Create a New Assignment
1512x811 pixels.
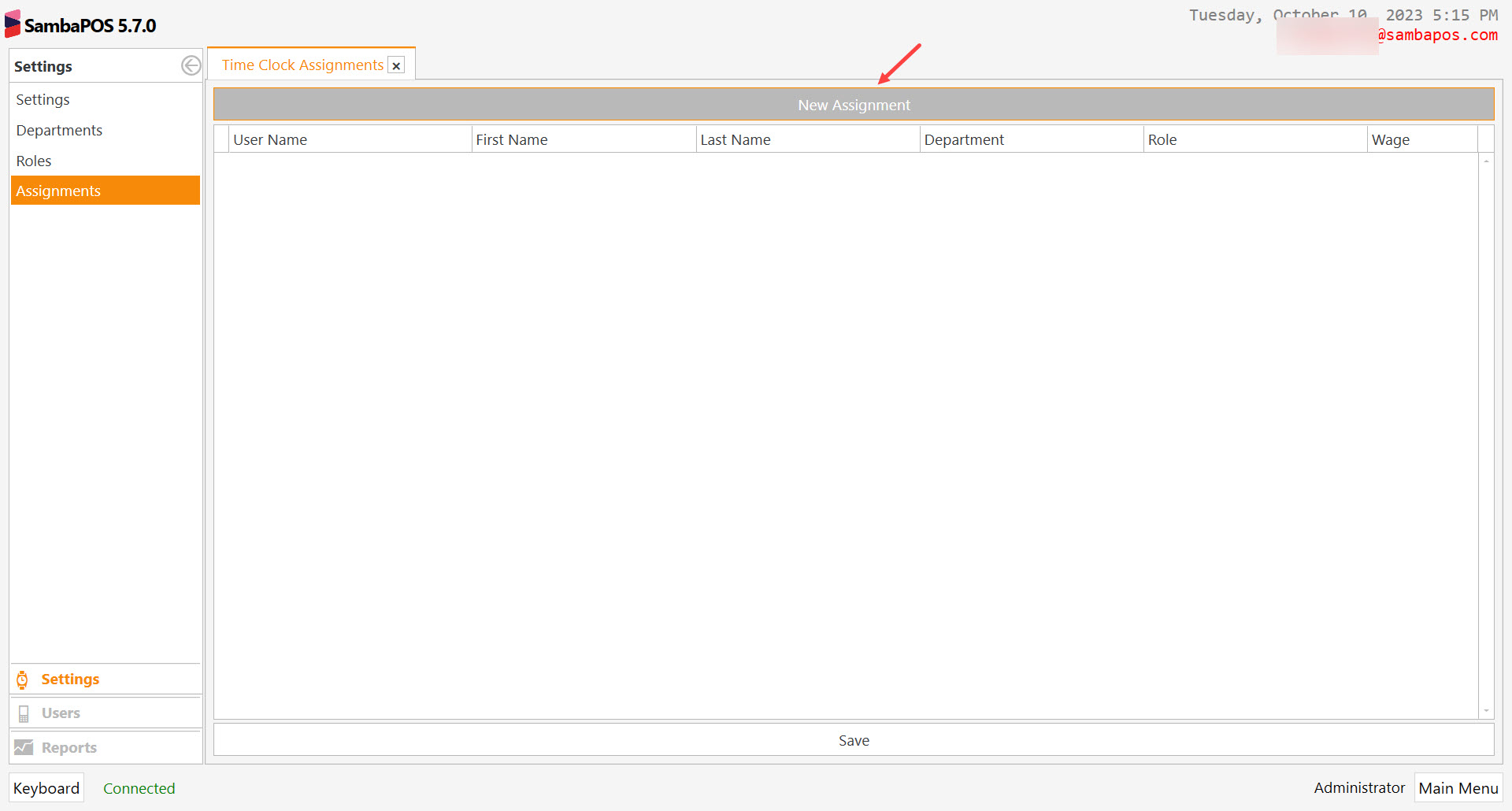click(x=853, y=105)
